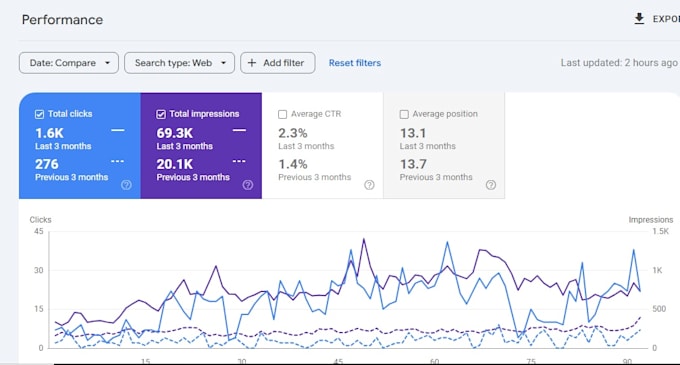Click the Impressions axis label

pyautogui.click(x=651, y=220)
